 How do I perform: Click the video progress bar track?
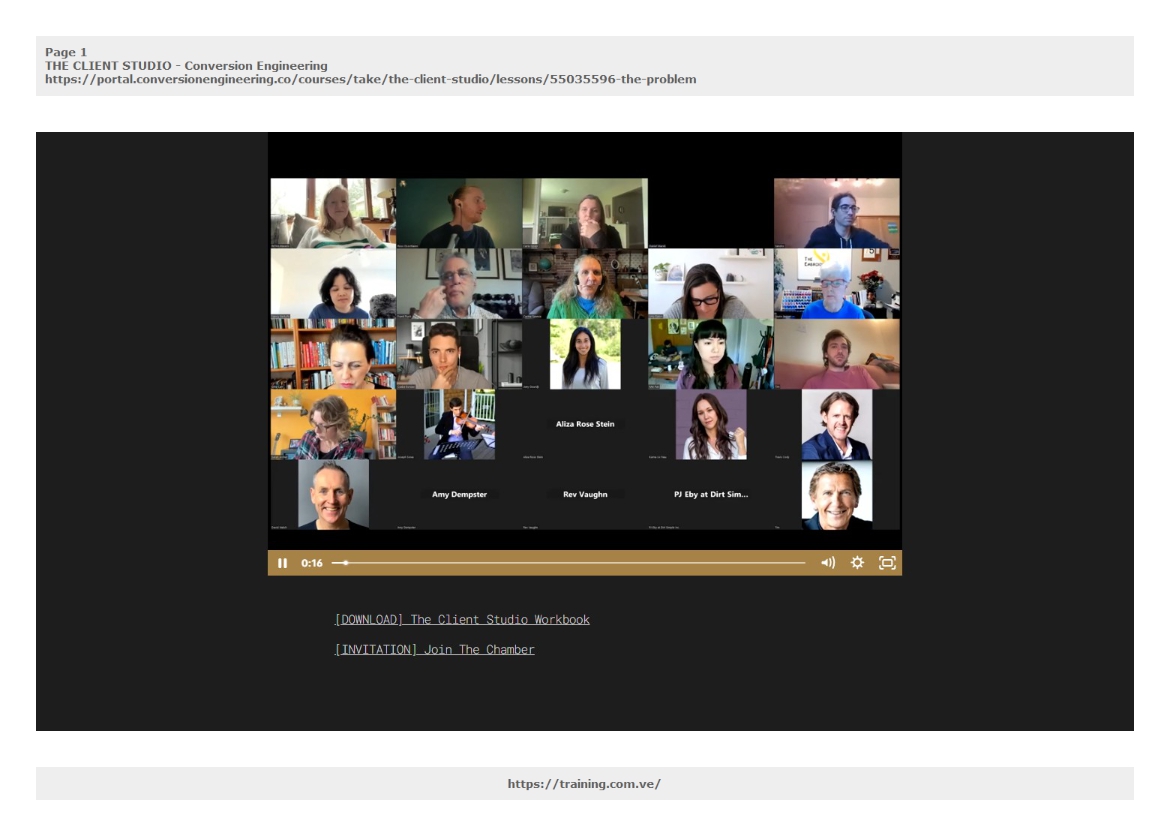(570, 563)
